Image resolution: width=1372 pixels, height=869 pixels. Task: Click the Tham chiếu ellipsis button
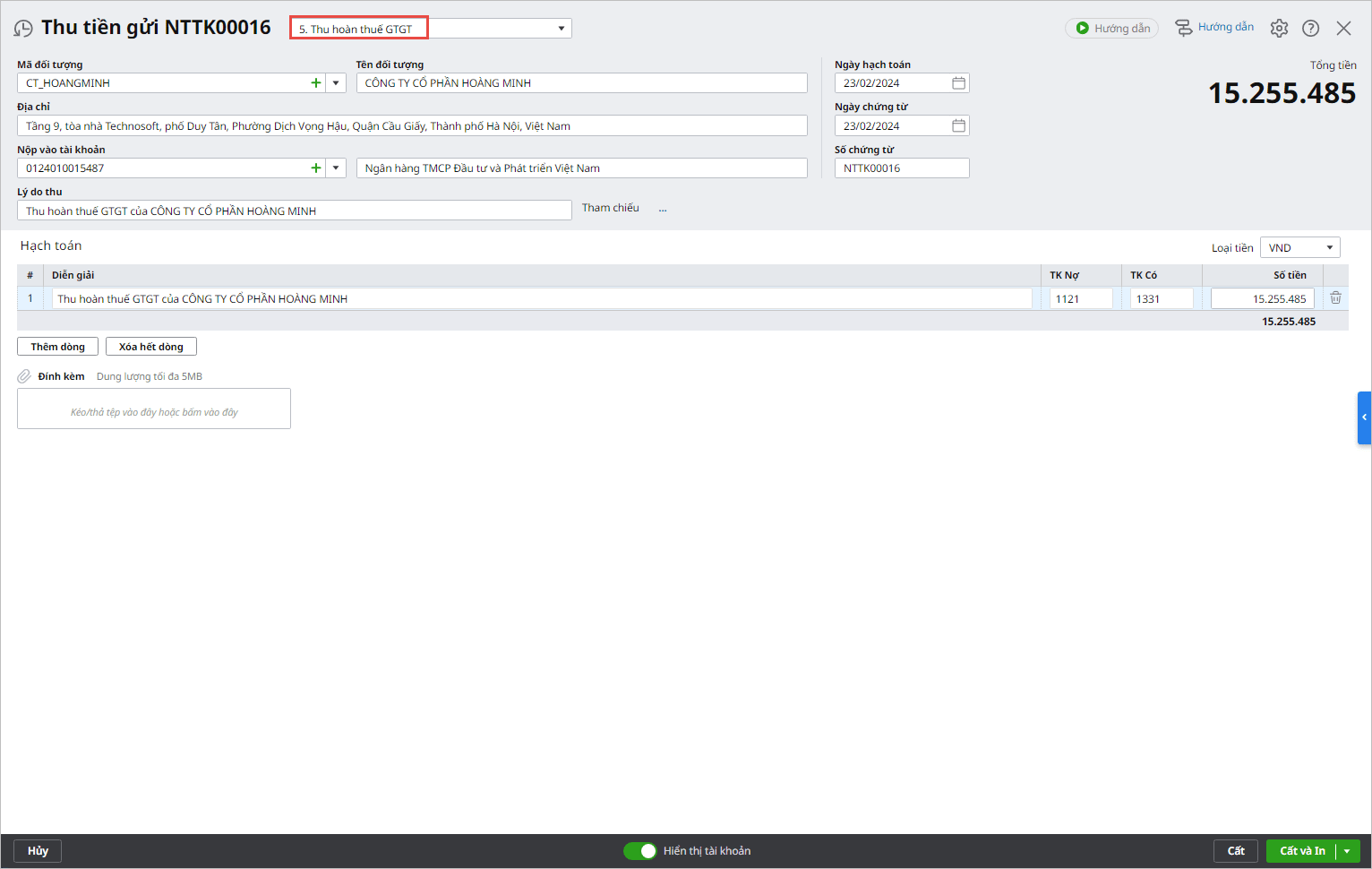pos(663,209)
